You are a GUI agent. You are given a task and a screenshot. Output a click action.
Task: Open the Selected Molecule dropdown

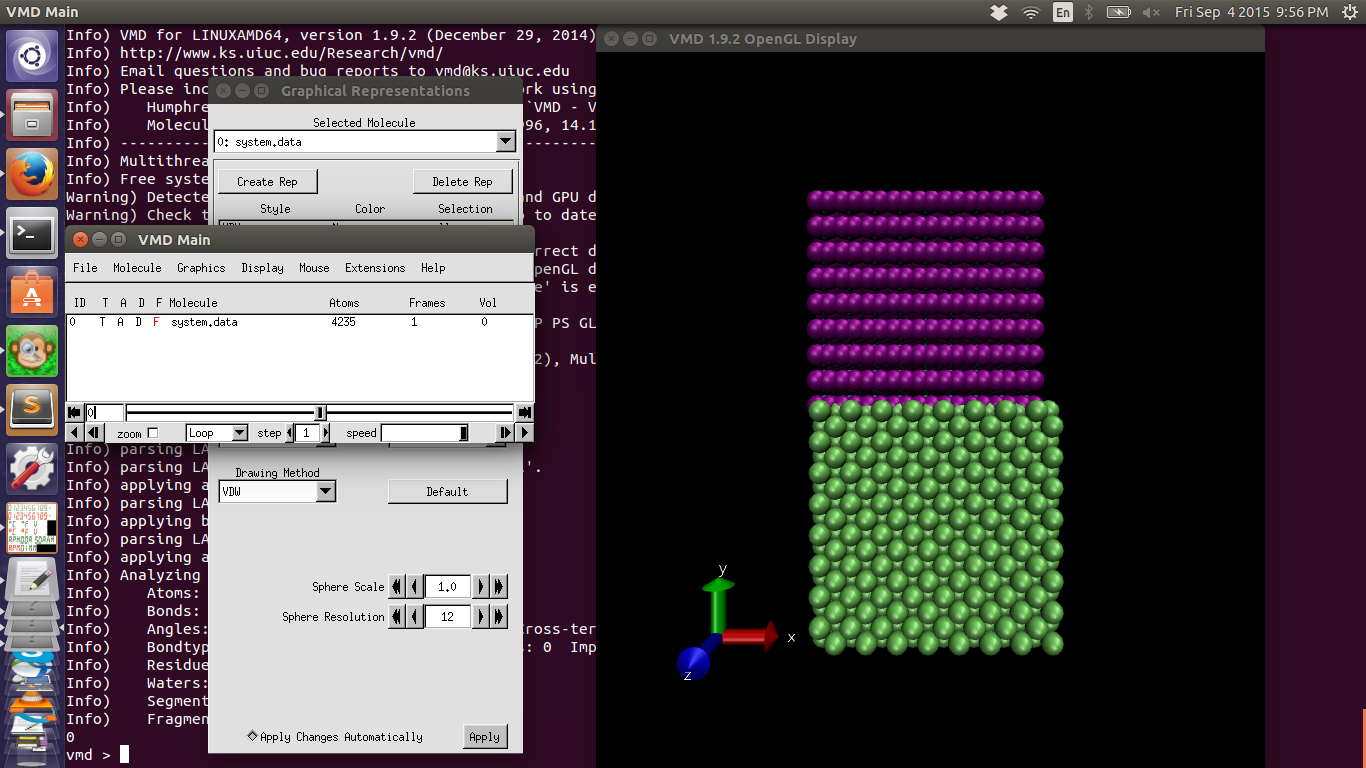pyautogui.click(x=505, y=142)
